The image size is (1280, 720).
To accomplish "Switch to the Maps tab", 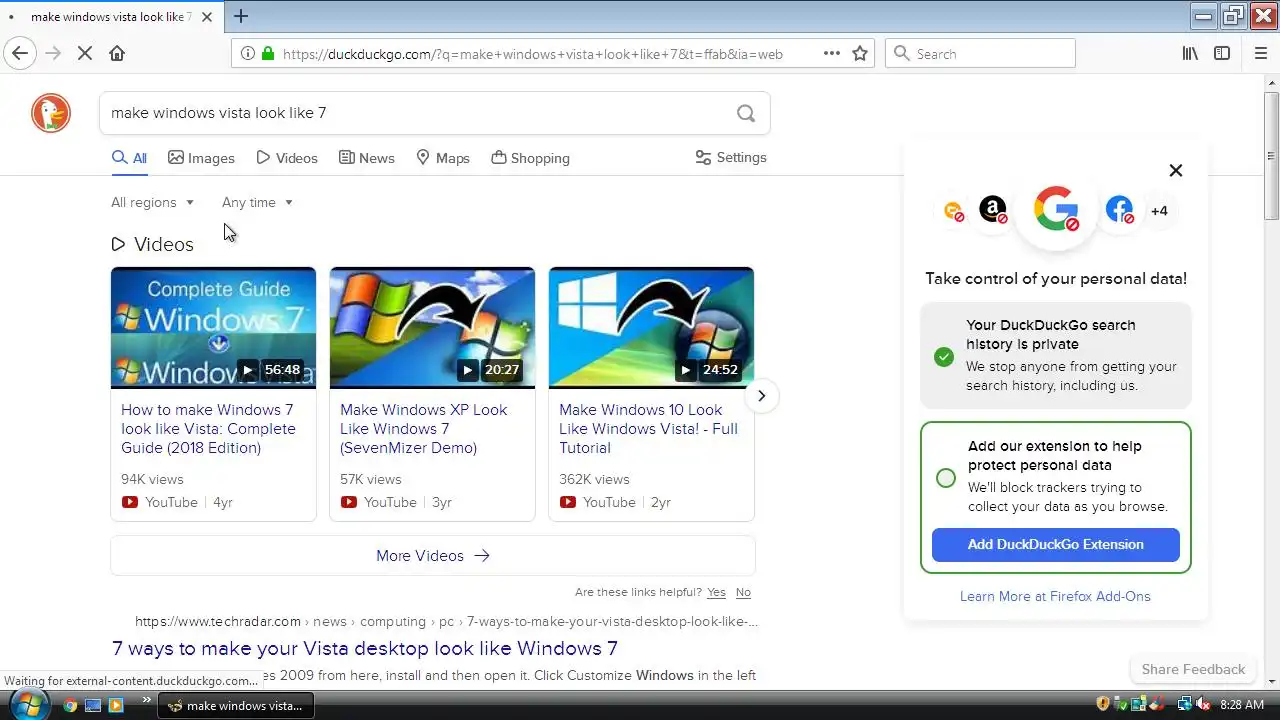I will click(443, 158).
